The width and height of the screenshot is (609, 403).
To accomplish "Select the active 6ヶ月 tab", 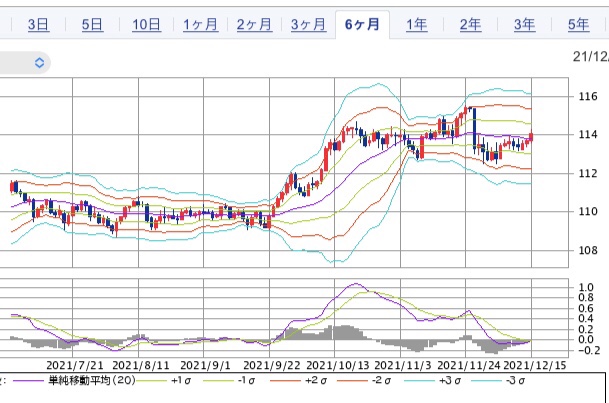I will click(362, 25).
